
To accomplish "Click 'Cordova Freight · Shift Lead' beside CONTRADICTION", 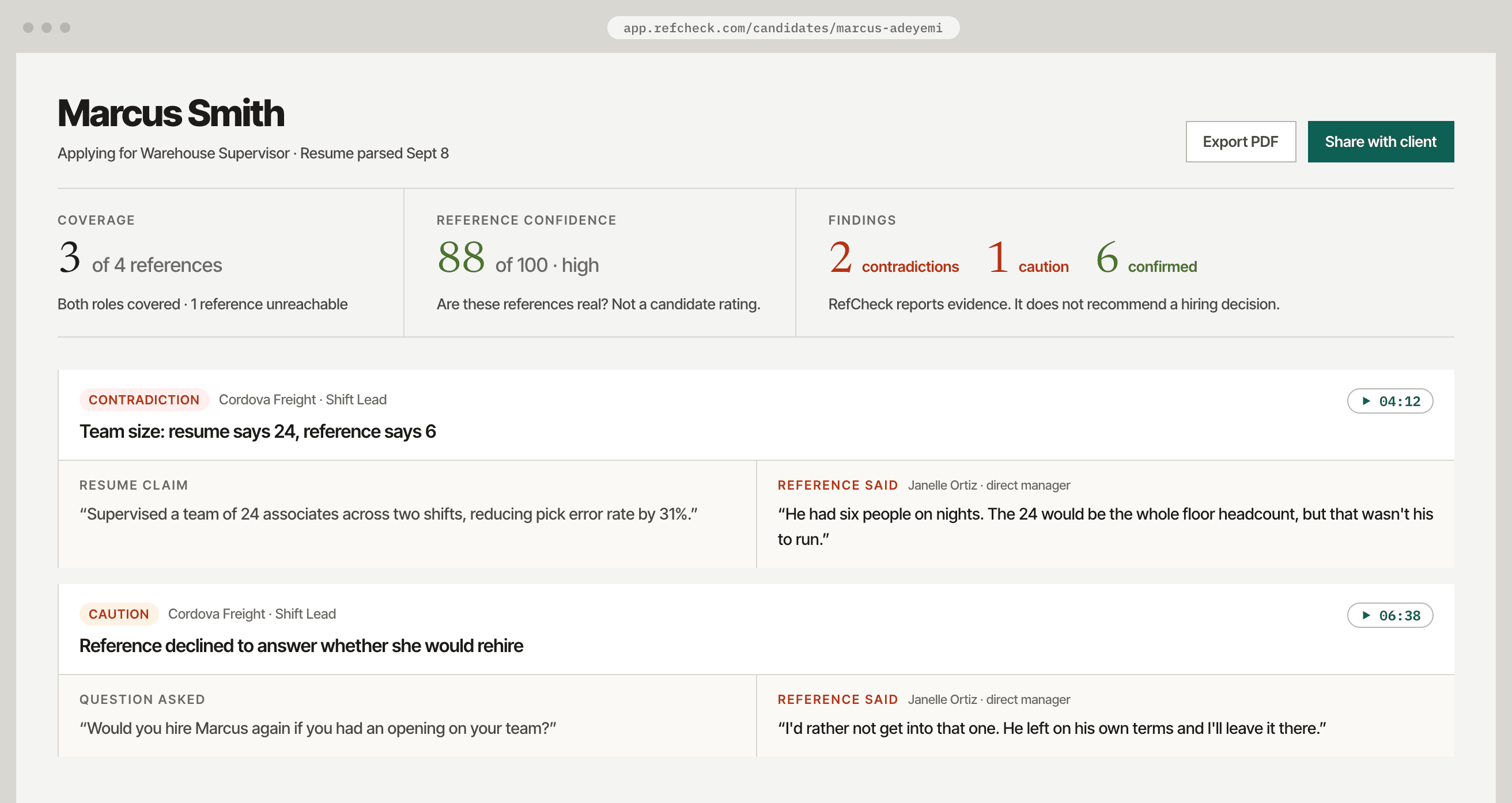I will pos(303,400).
